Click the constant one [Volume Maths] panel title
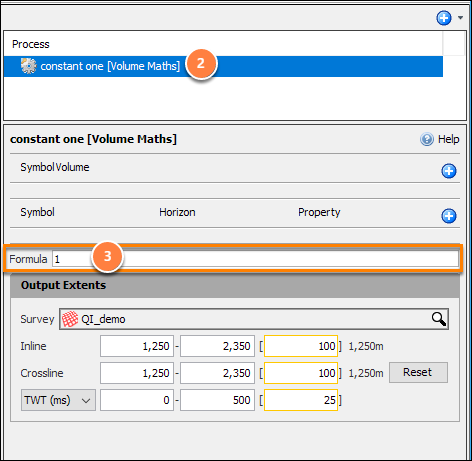This screenshot has width=472, height=461. [93, 139]
